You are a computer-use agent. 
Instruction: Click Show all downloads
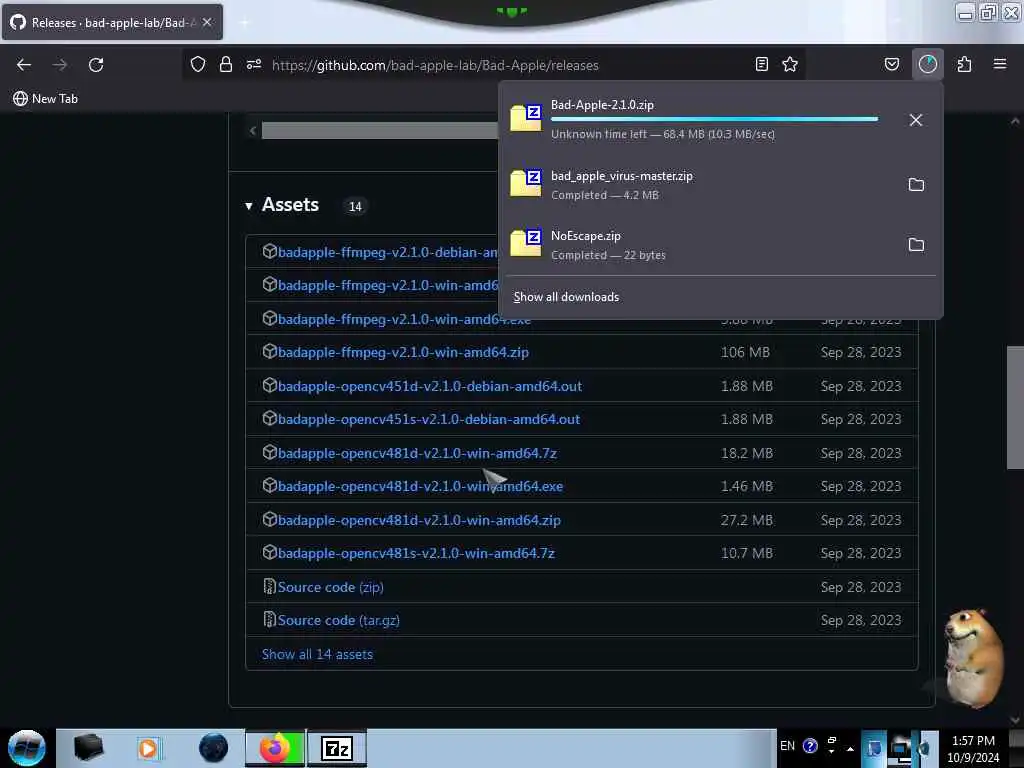coord(566,297)
